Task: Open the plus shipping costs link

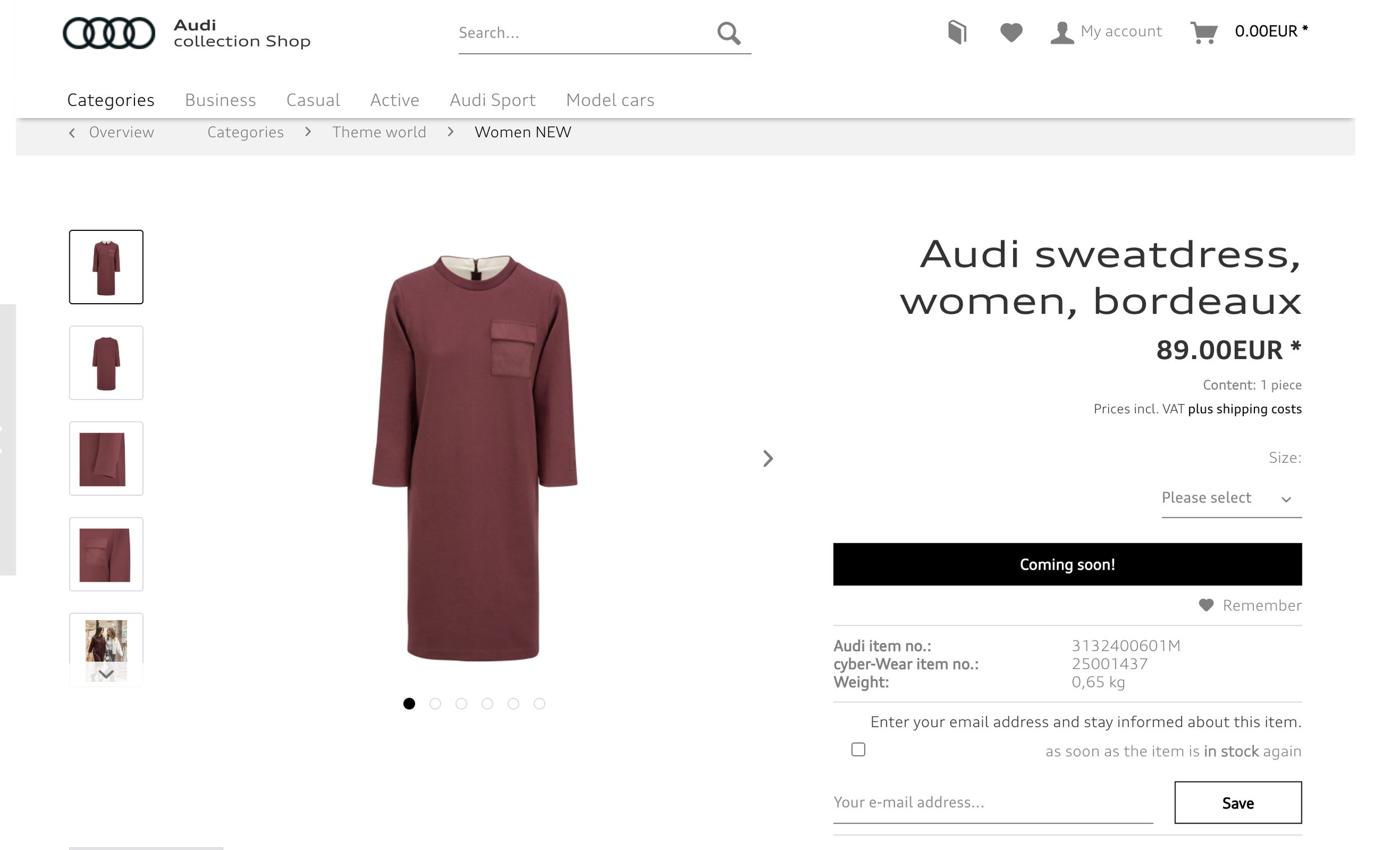Action: click(x=1244, y=409)
